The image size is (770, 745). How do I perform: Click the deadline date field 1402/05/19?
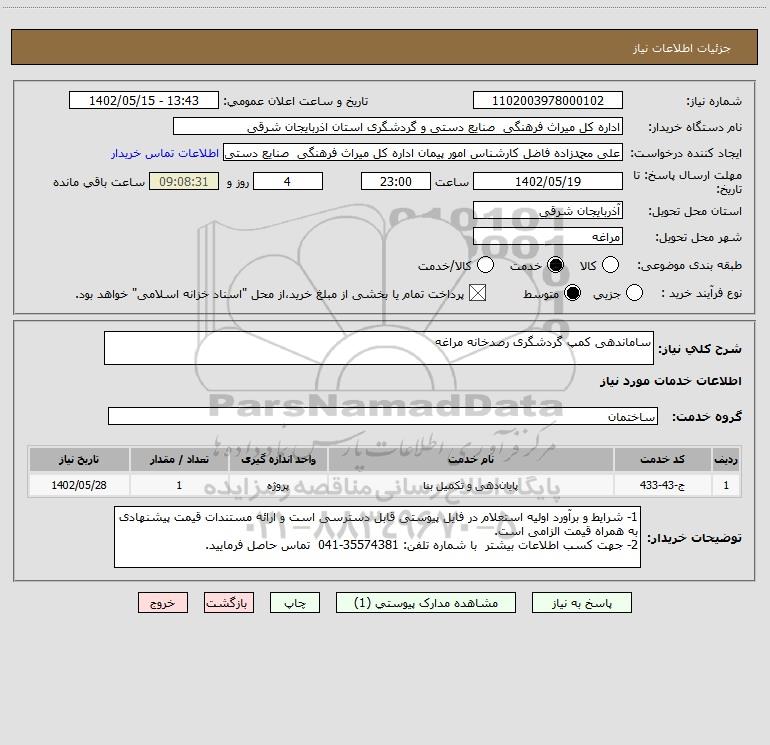548,181
